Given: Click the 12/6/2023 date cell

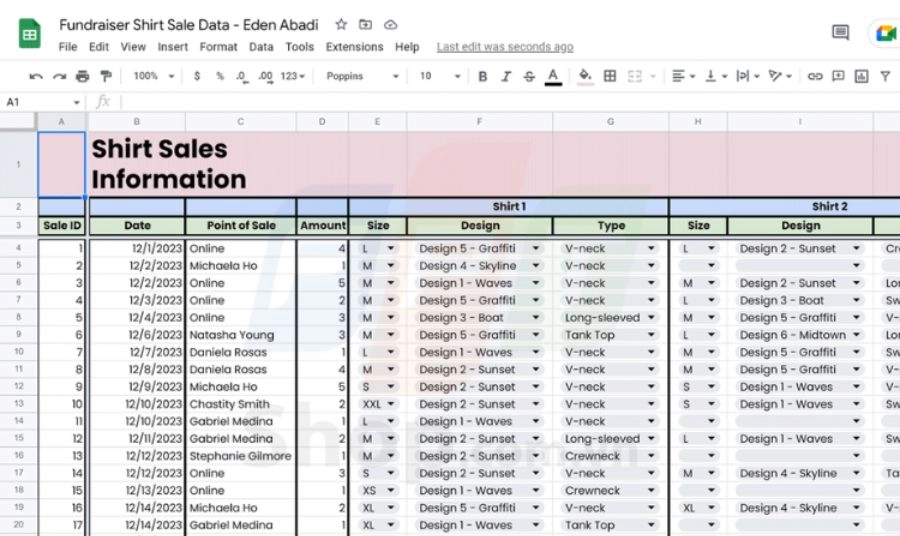Looking at the screenshot, I should [x=137, y=335].
